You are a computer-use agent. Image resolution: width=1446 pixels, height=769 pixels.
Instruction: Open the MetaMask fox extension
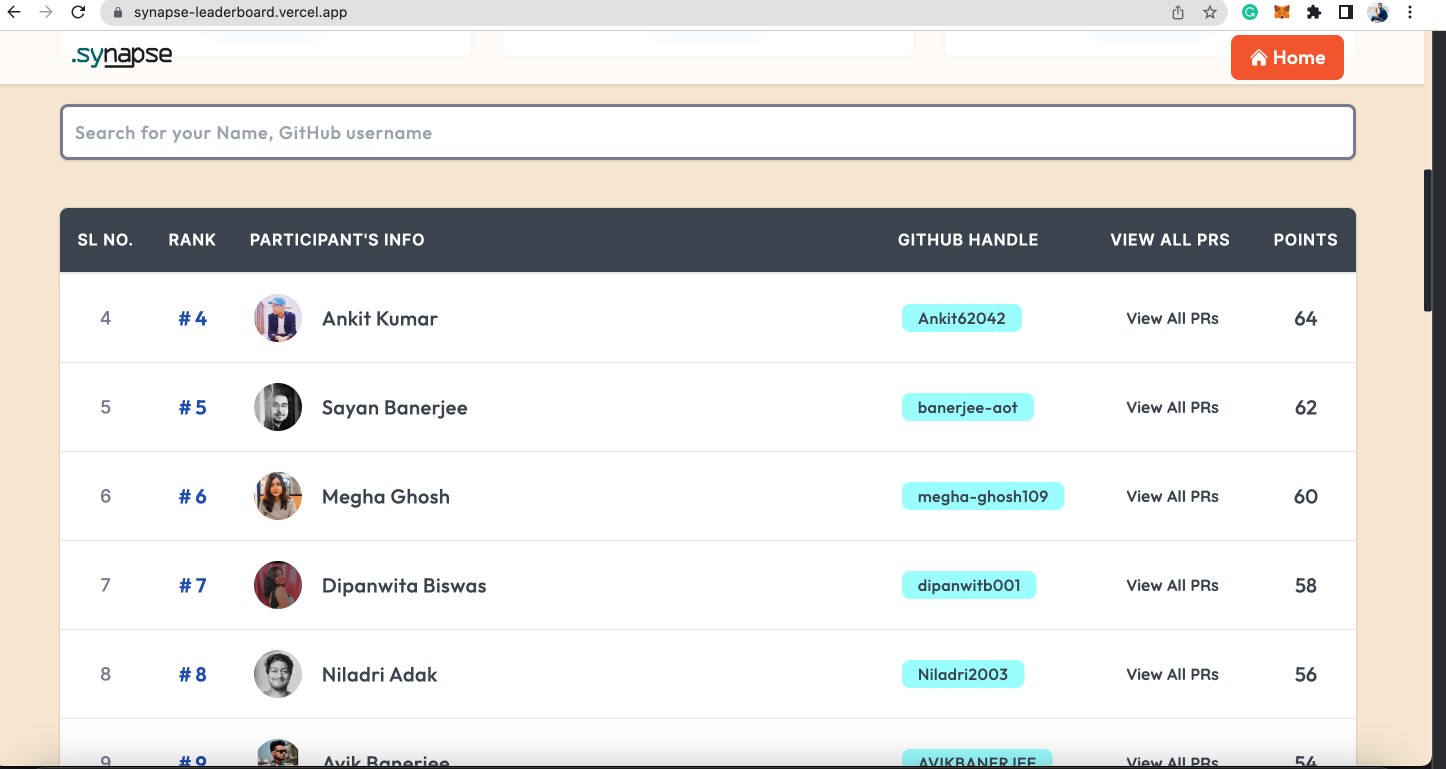click(x=1282, y=13)
